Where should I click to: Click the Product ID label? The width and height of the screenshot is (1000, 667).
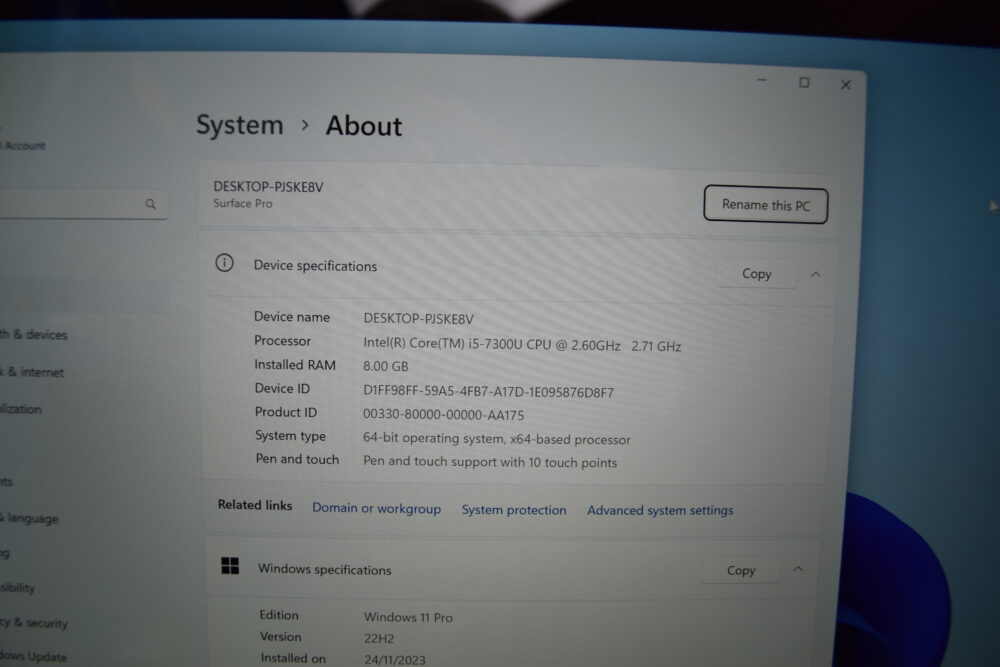pos(286,412)
